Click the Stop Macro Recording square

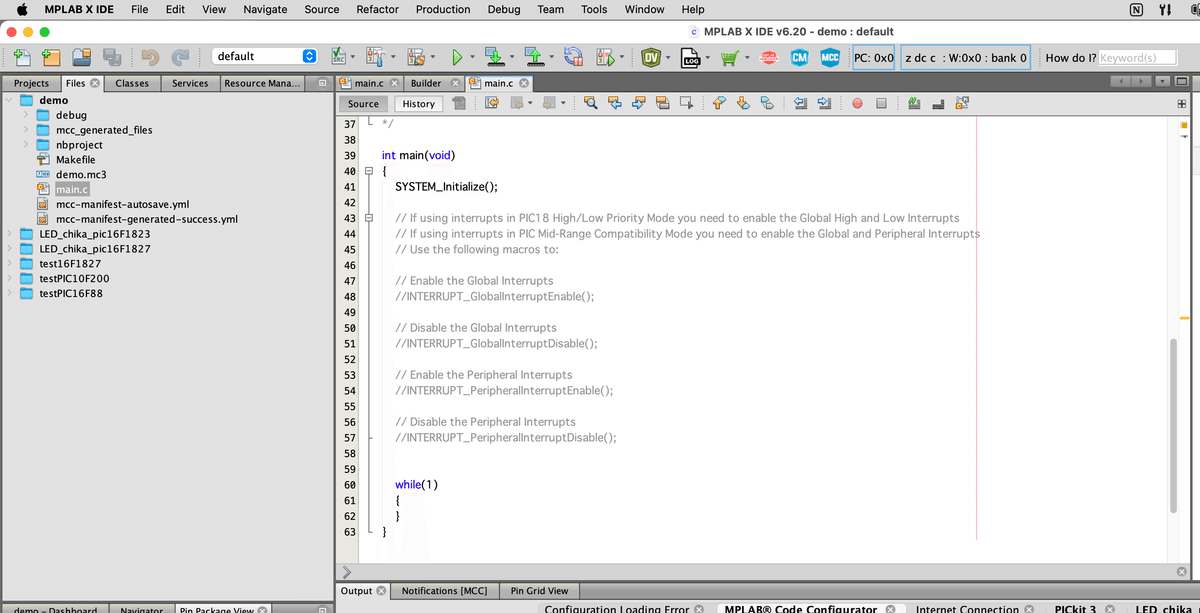[x=882, y=103]
